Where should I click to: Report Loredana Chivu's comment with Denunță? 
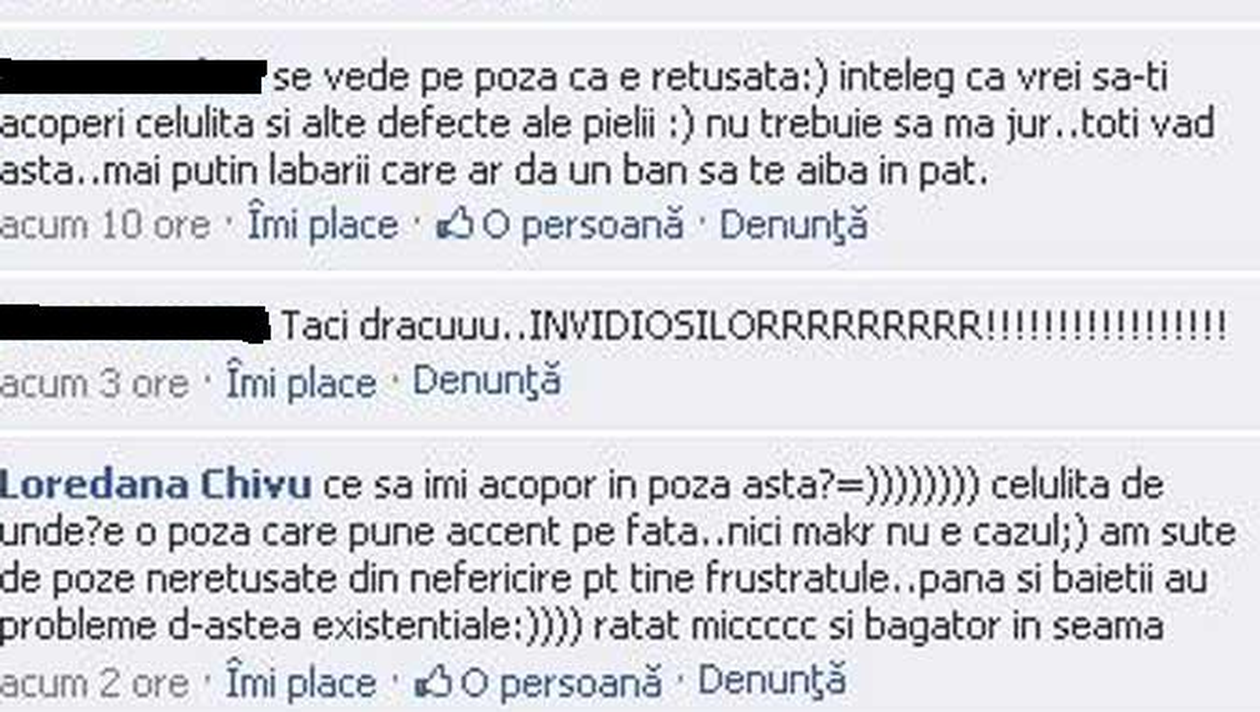point(772,683)
